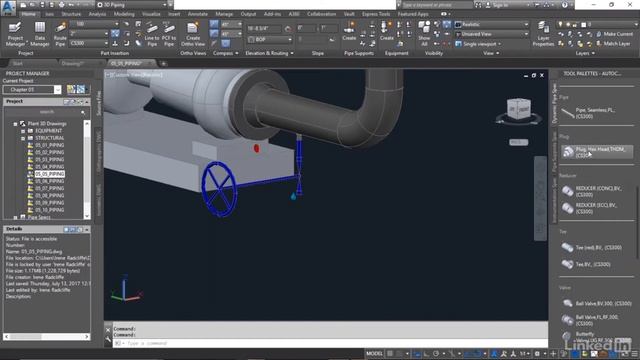Toggle the compass snap button in ribbon
The width and height of the screenshot is (640, 360).
click(x=214, y=24)
